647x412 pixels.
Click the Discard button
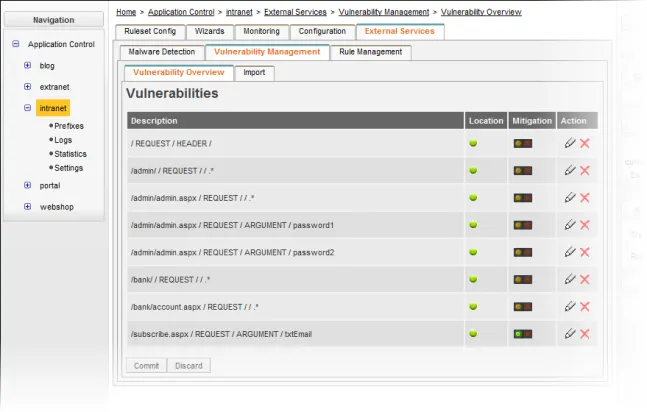pyautogui.click(x=189, y=366)
